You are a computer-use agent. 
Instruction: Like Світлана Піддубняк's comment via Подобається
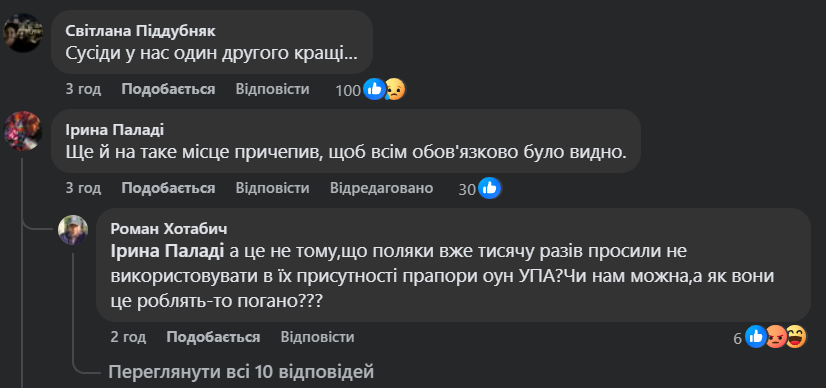[x=168, y=89]
